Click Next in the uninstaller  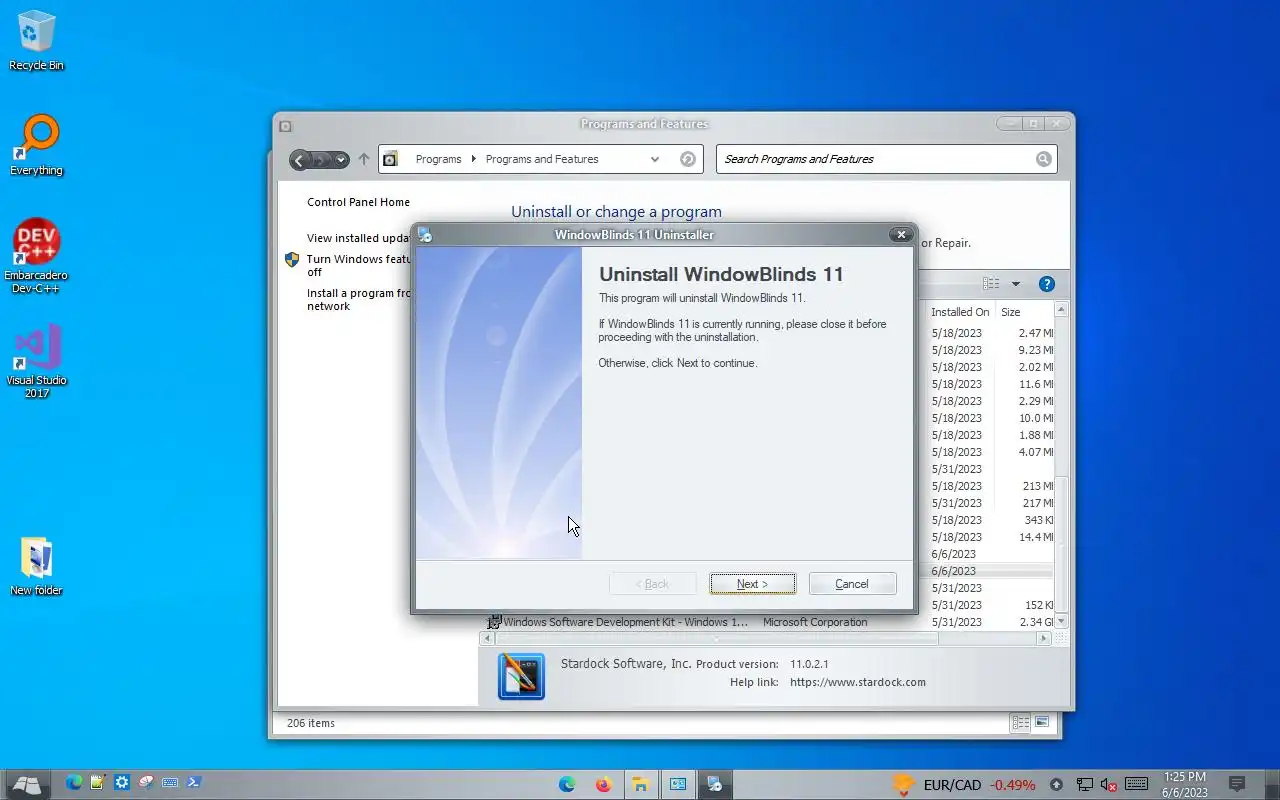[x=752, y=584]
